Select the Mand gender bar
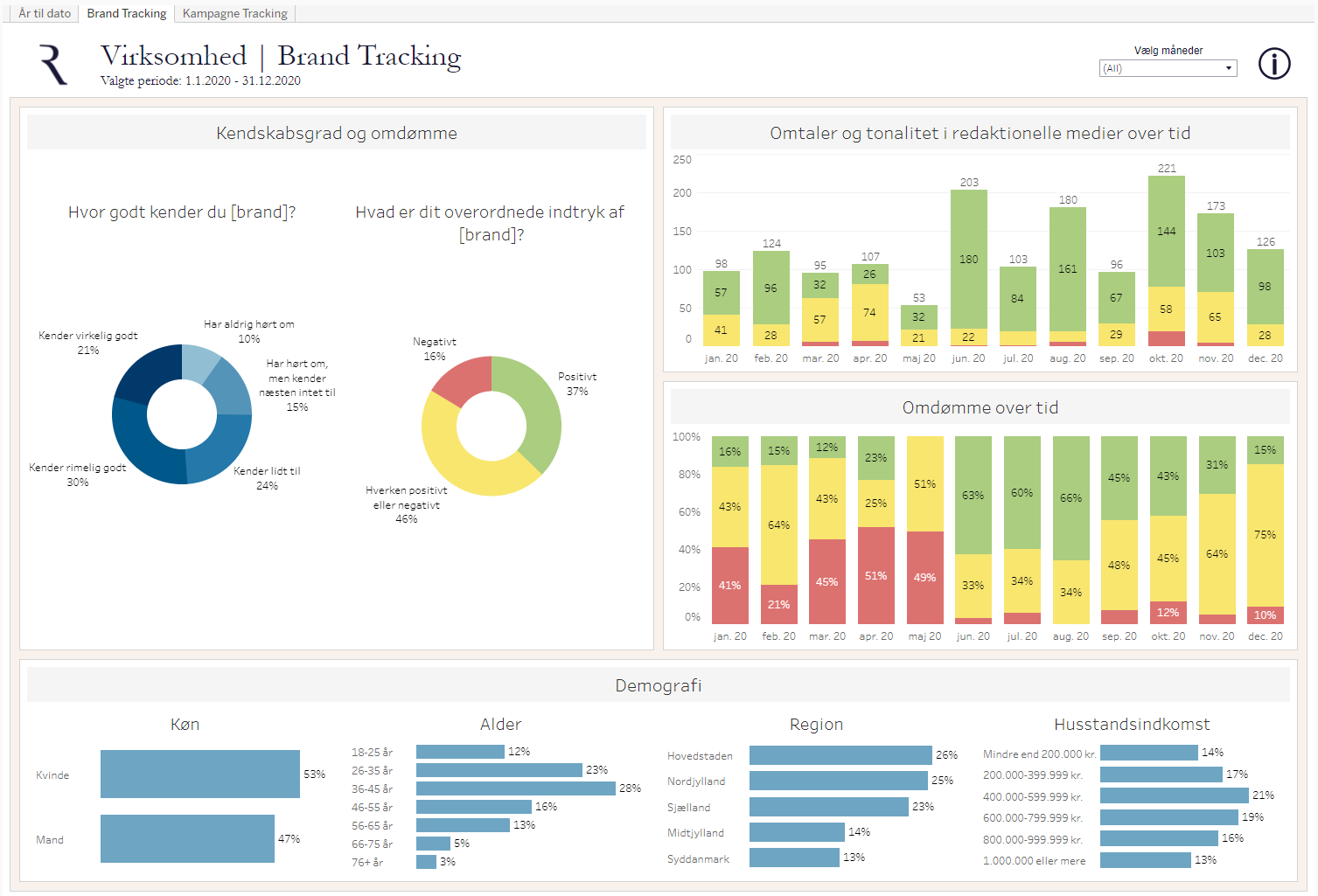The image size is (1318, 896). point(188,839)
